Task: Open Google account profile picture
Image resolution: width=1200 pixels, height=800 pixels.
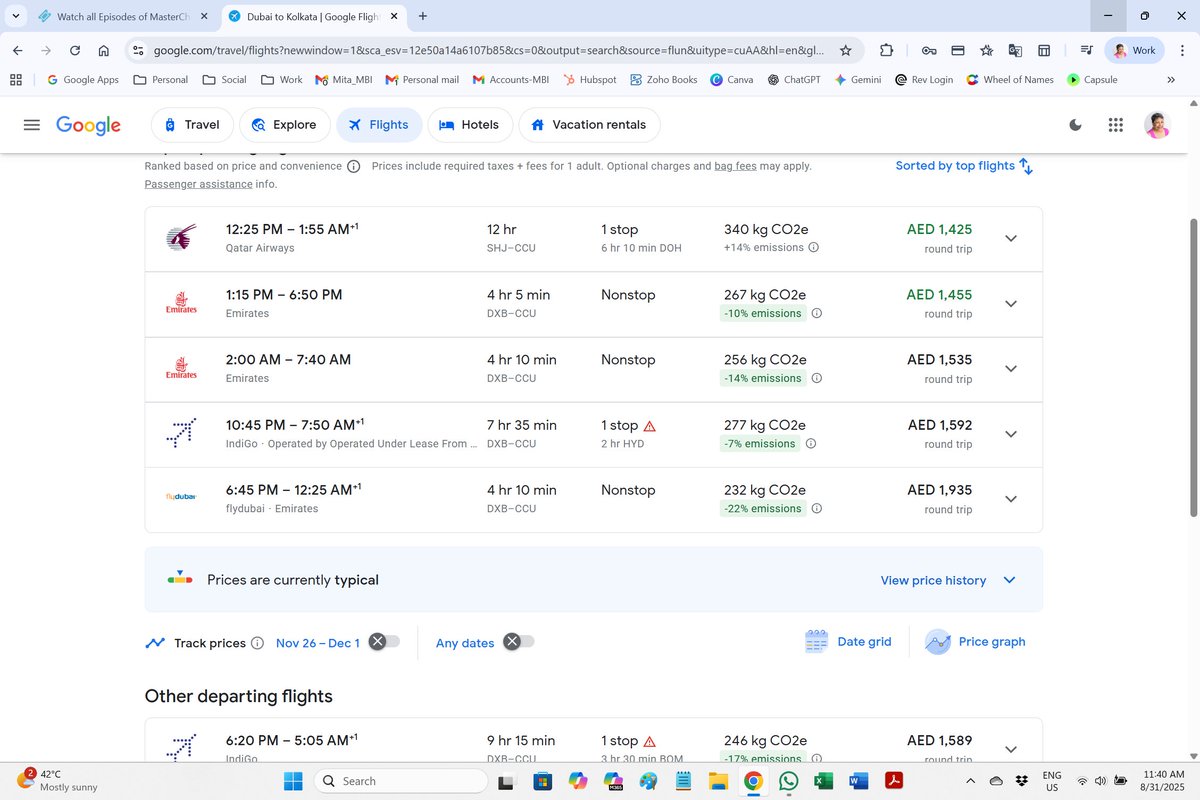Action: pyautogui.click(x=1157, y=125)
